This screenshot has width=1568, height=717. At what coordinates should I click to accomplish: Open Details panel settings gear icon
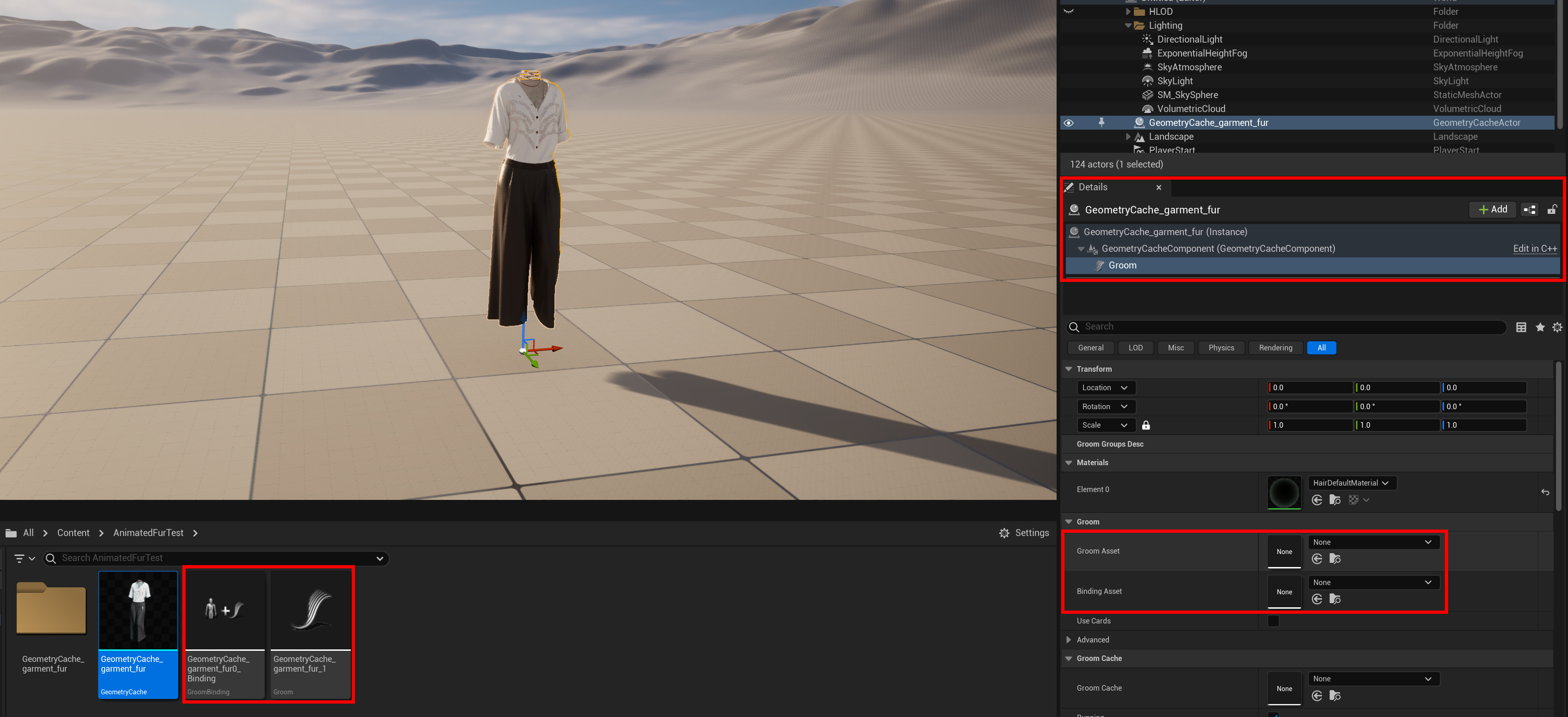[1557, 327]
